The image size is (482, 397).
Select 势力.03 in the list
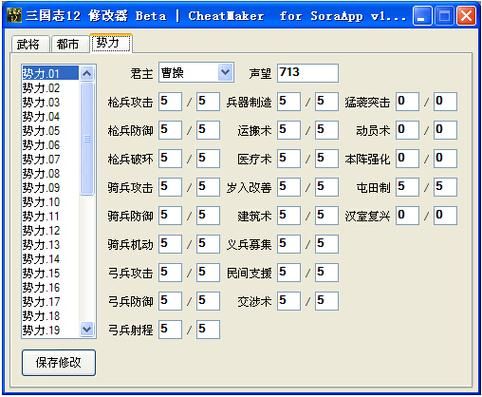click(x=50, y=102)
